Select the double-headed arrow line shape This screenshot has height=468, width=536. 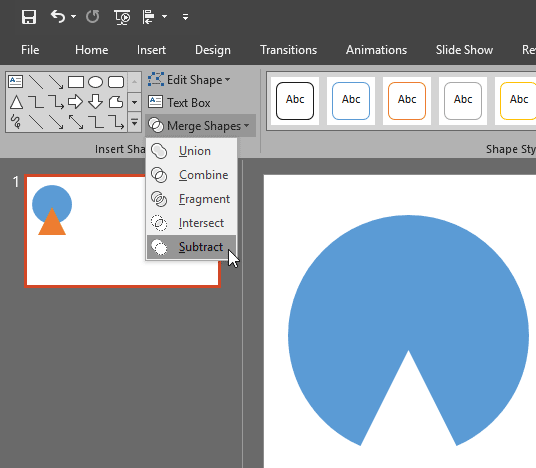(76, 122)
